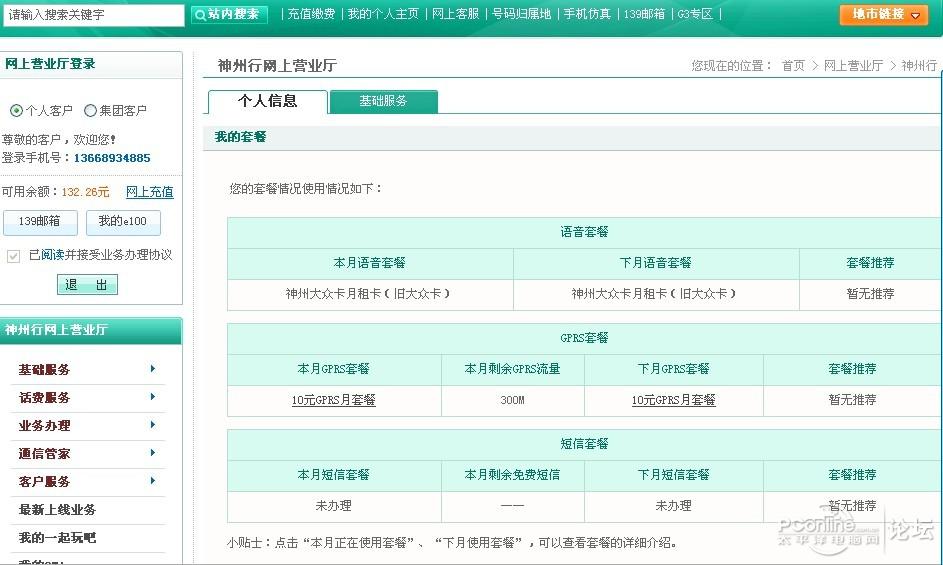Click the 本月剩余GPRS流量 column header
The width and height of the screenshot is (943, 565).
512,369
